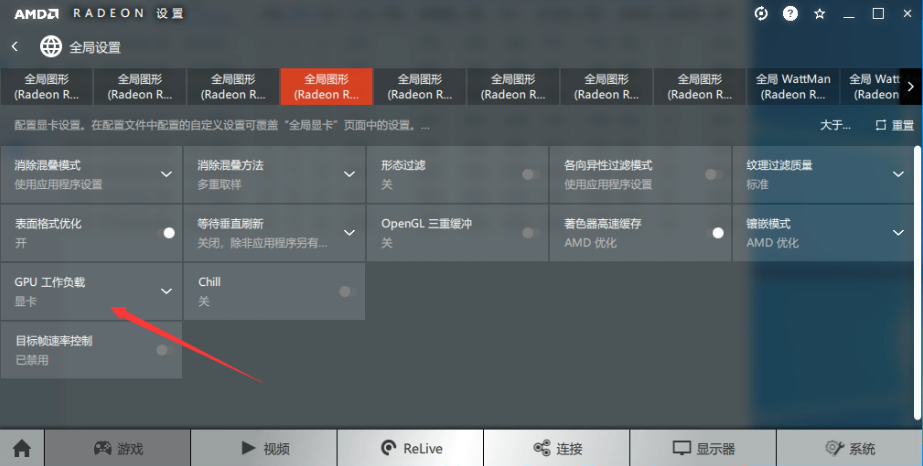Screen dimensions: 923x466
Task: Open the ReLive tab
Action: point(410,448)
